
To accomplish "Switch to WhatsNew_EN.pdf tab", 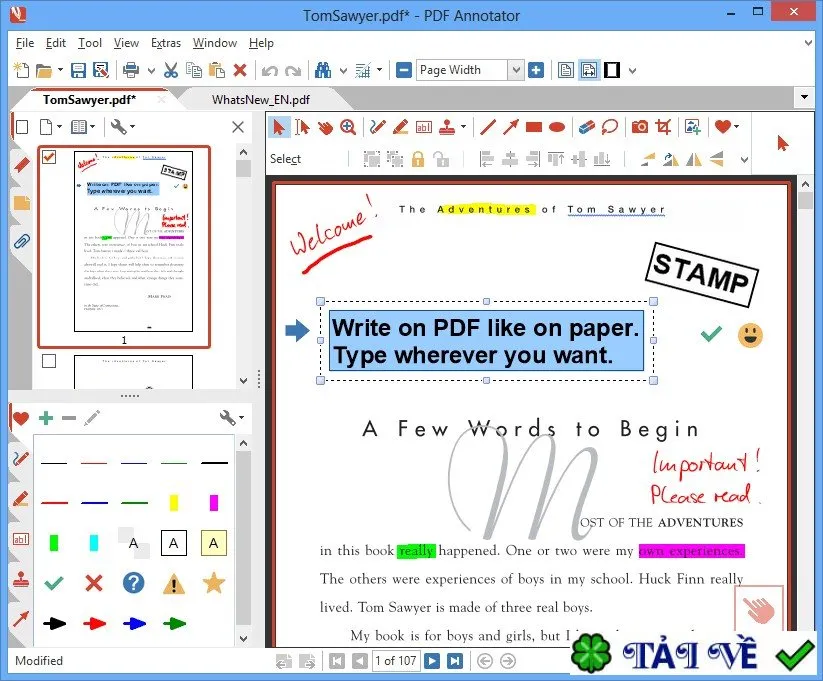I will pos(260,100).
